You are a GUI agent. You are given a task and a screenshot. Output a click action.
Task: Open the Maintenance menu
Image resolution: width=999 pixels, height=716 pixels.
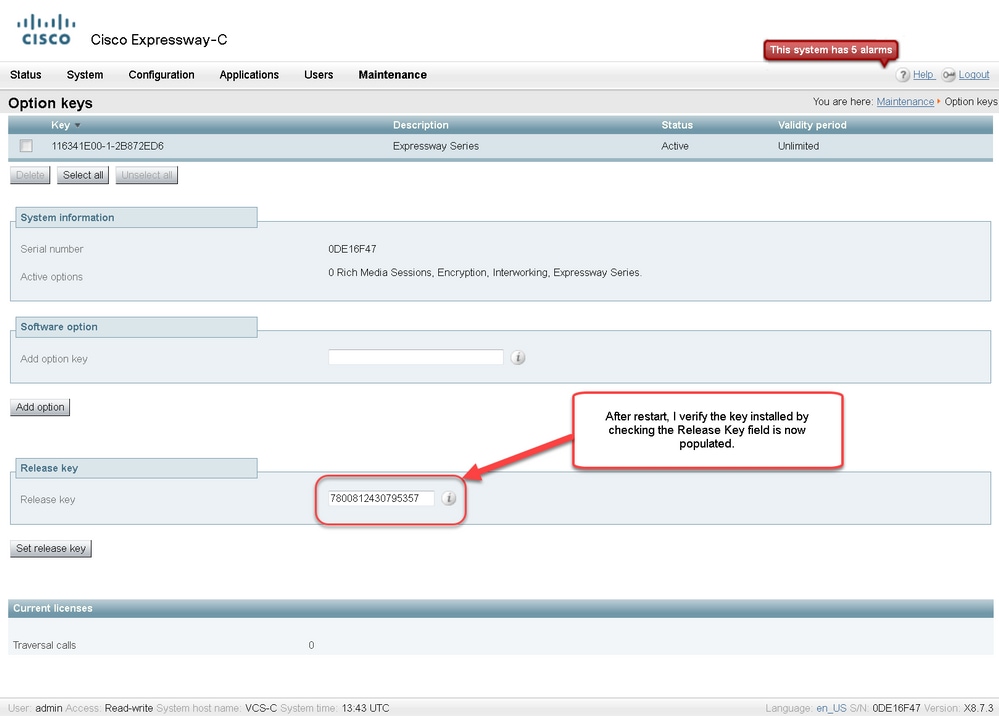[392, 75]
